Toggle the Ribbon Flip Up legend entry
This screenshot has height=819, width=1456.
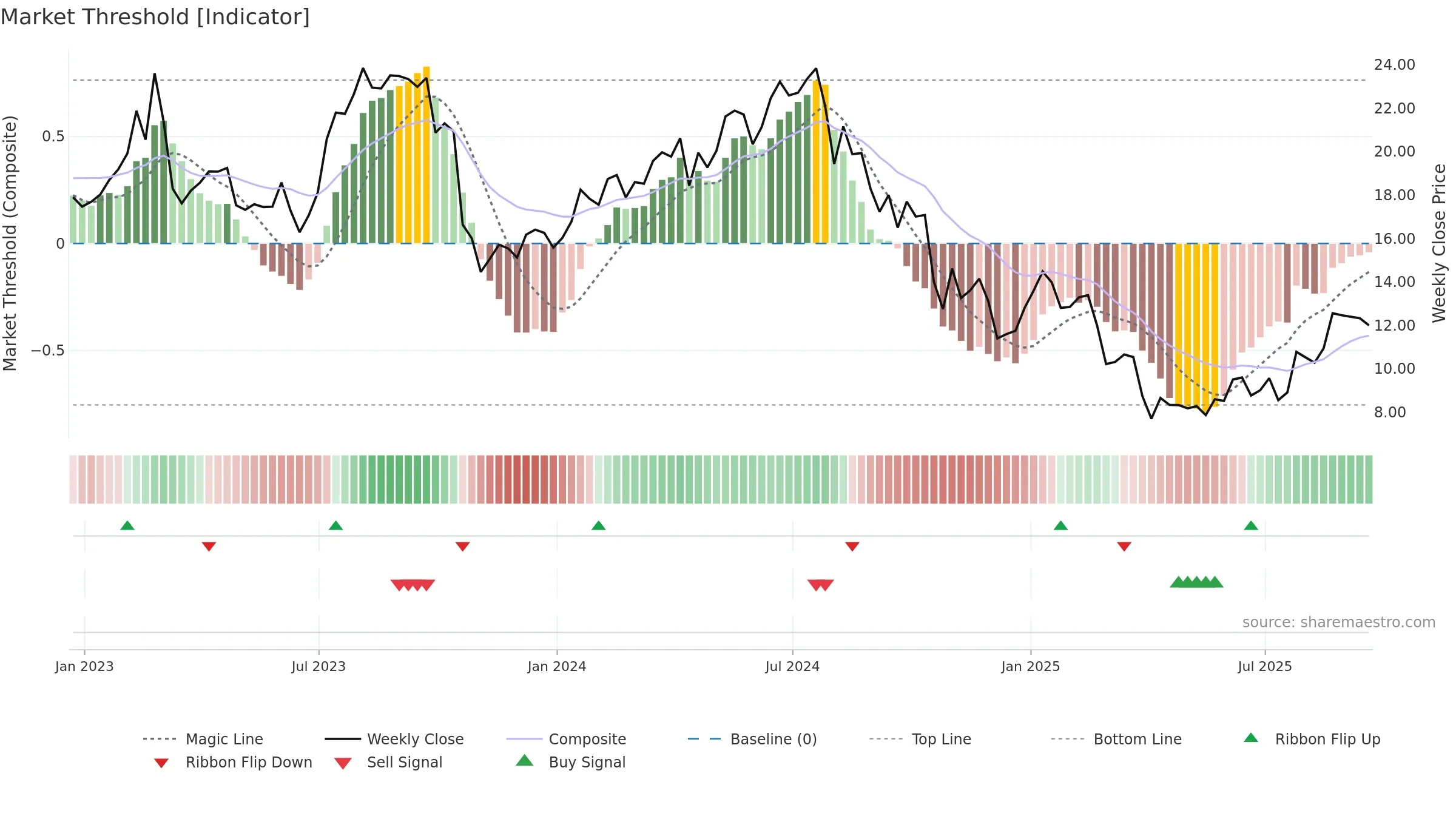coord(1312,739)
